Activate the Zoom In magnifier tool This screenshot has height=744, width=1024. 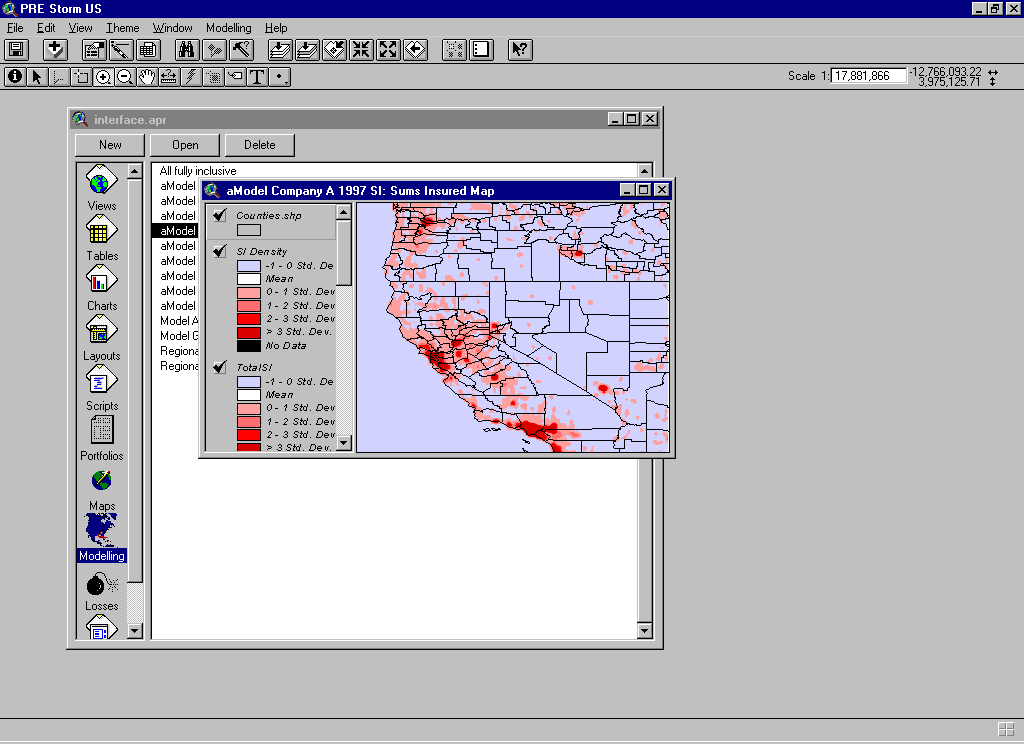click(x=103, y=76)
